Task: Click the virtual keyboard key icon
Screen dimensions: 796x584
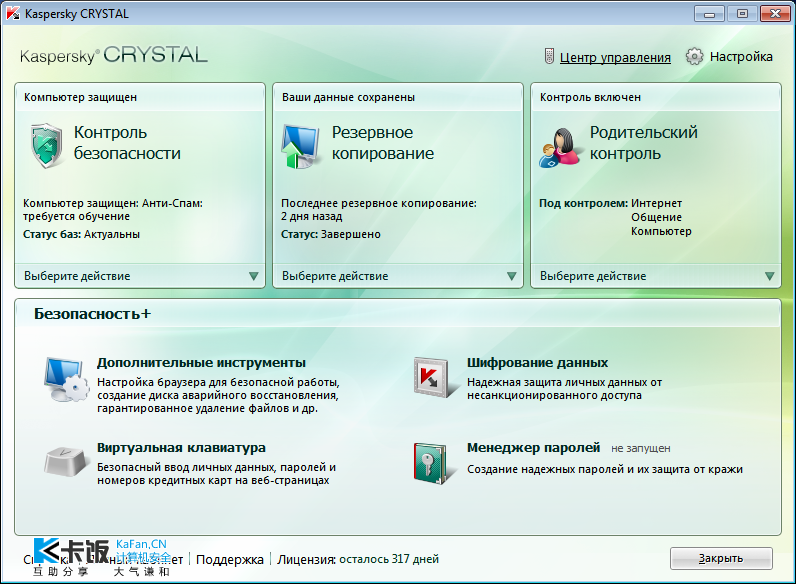Action: (66, 461)
